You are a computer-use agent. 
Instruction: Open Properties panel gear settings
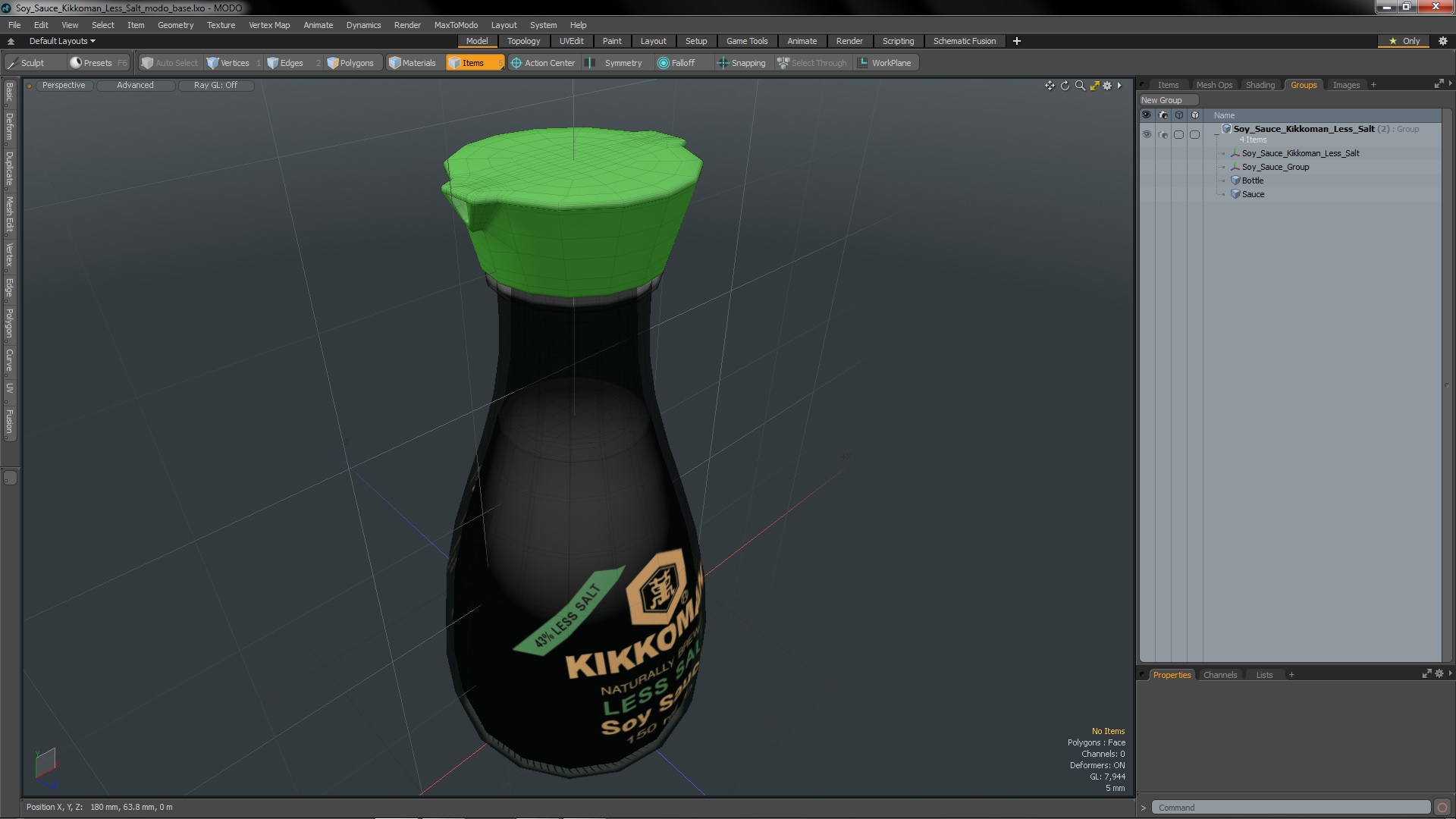tap(1439, 673)
